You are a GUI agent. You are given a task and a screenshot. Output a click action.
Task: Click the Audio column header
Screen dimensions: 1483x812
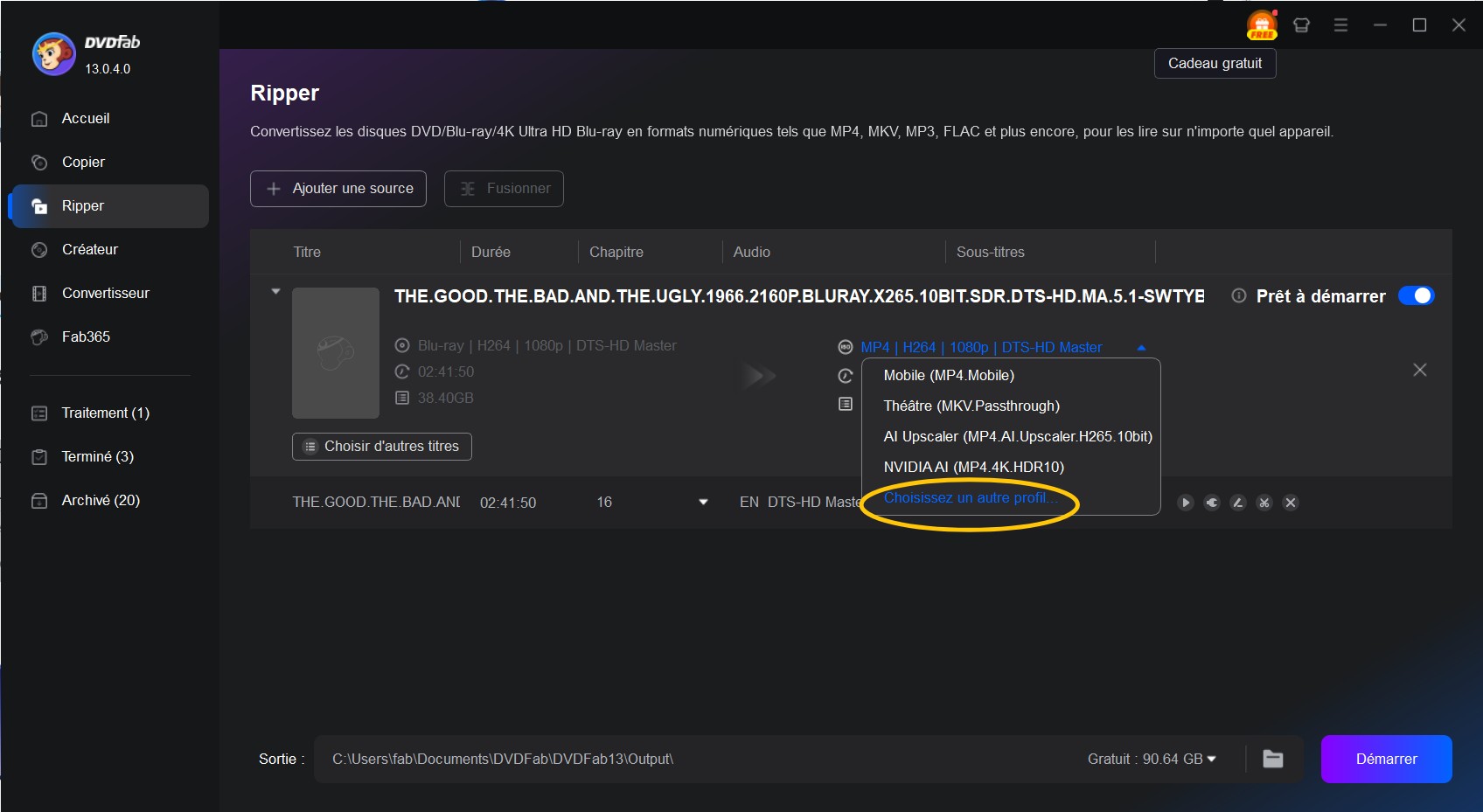tap(752, 252)
